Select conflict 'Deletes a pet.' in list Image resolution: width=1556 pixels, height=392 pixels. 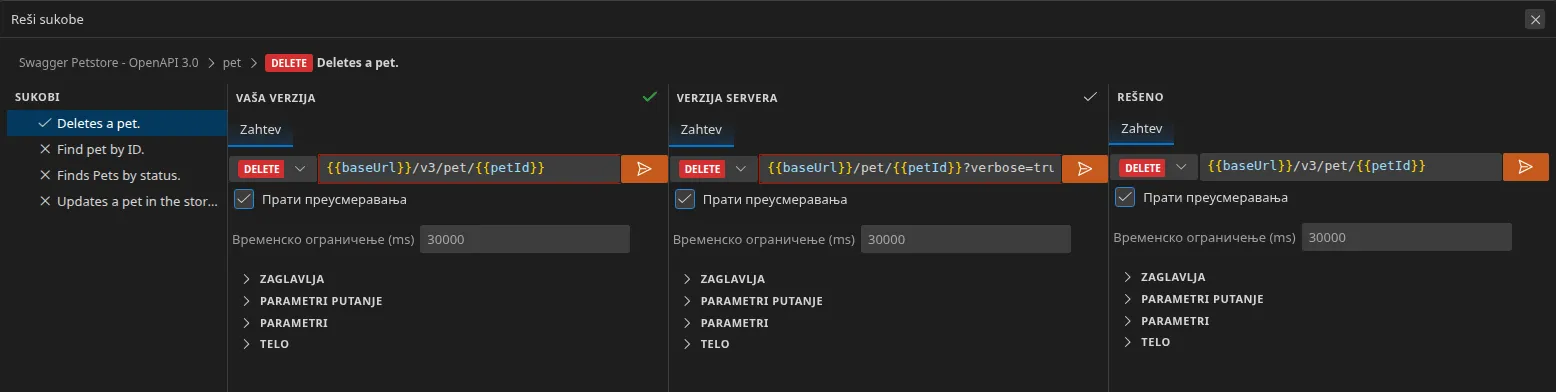(117, 124)
